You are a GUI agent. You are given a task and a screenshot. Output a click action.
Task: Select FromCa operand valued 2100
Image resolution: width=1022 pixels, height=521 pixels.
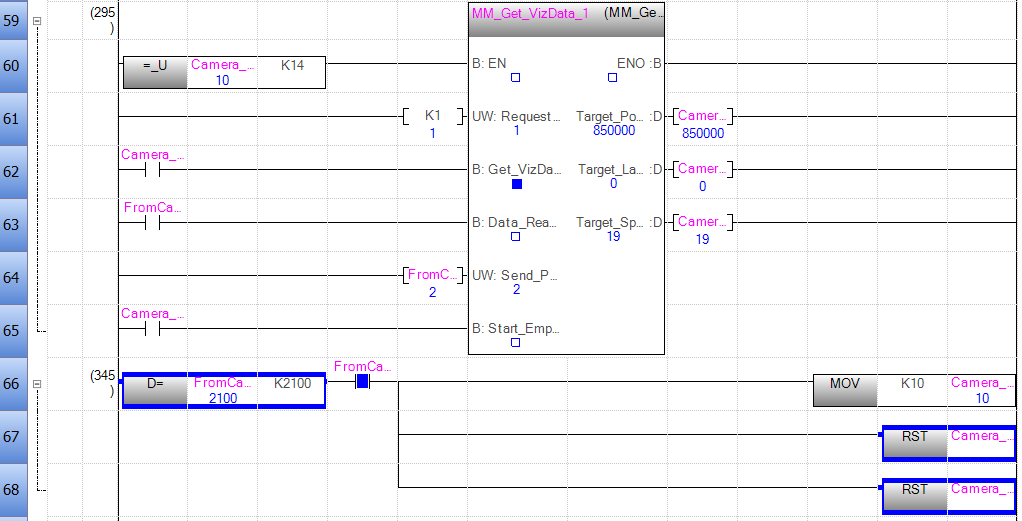(x=222, y=391)
